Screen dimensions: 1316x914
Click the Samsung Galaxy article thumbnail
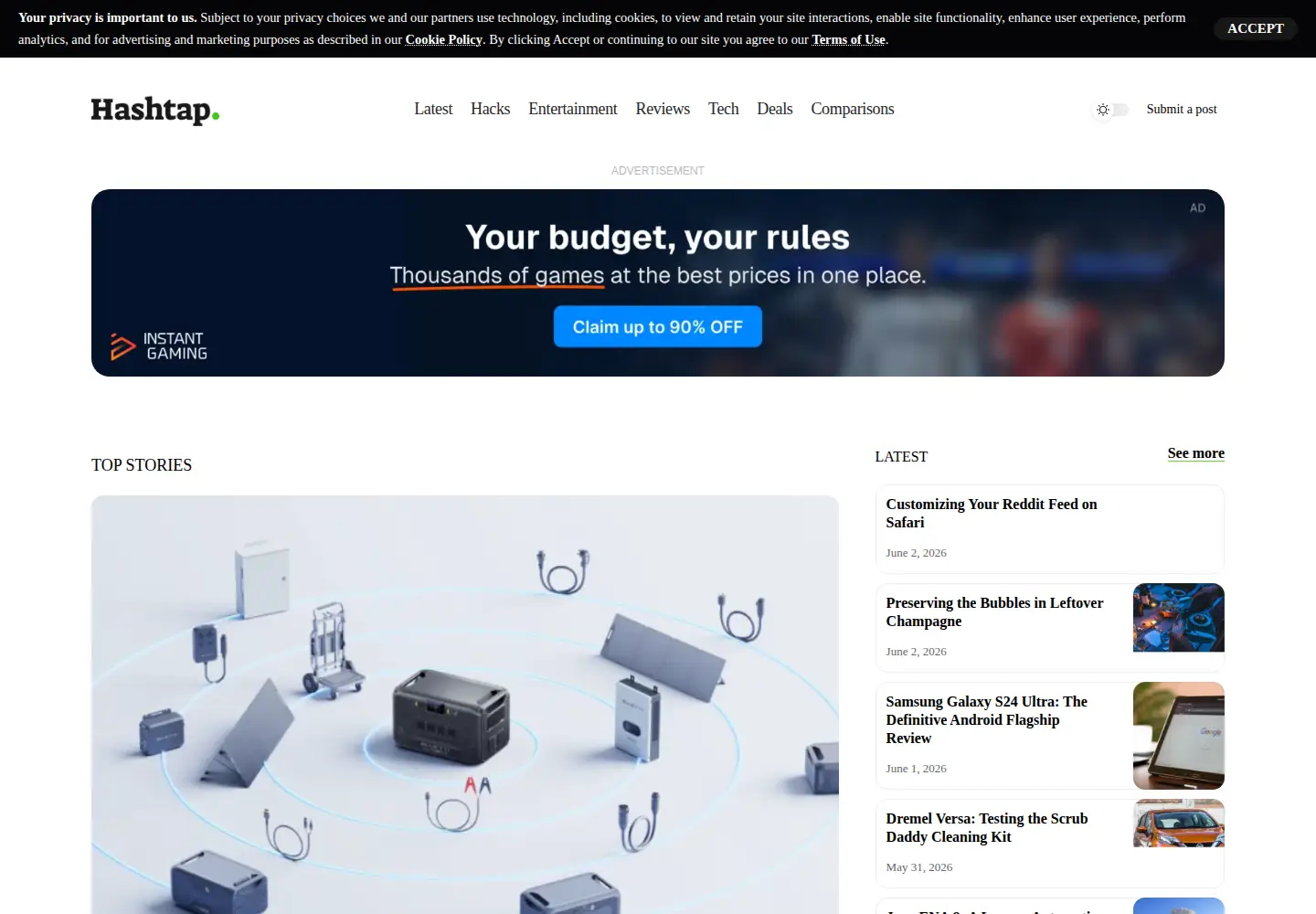pyautogui.click(x=1179, y=736)
